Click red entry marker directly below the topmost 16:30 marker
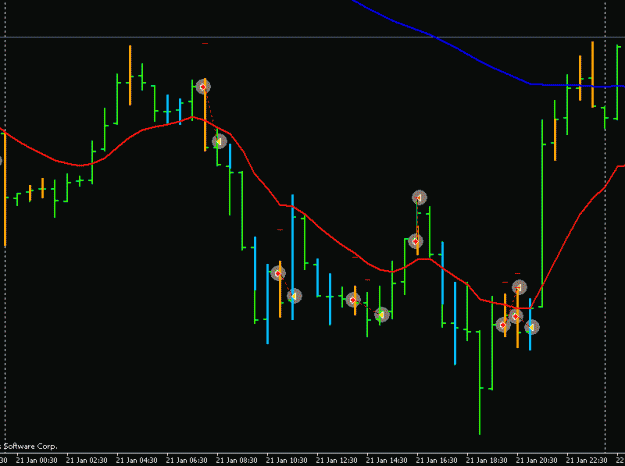Image resolution: width=625 pixels, height=466 pixels. coord(416,241)
